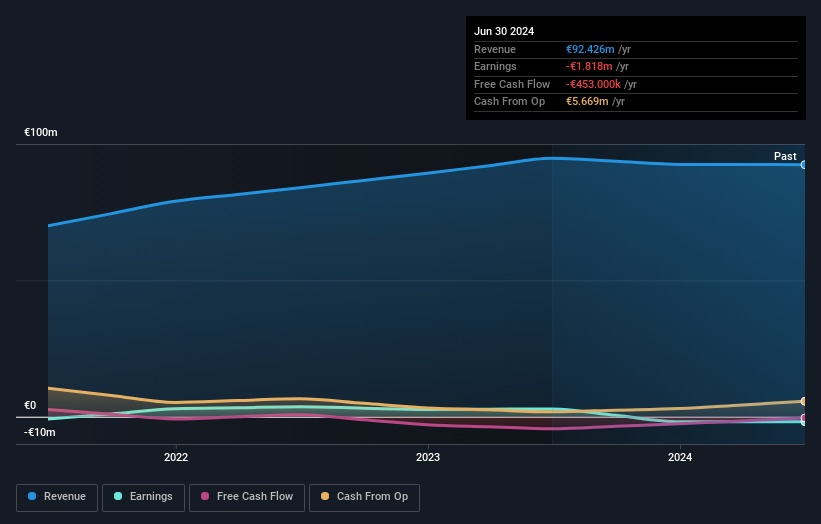
Task: Toggle the Revenue legend button
Action: click(x=57, y=497)
